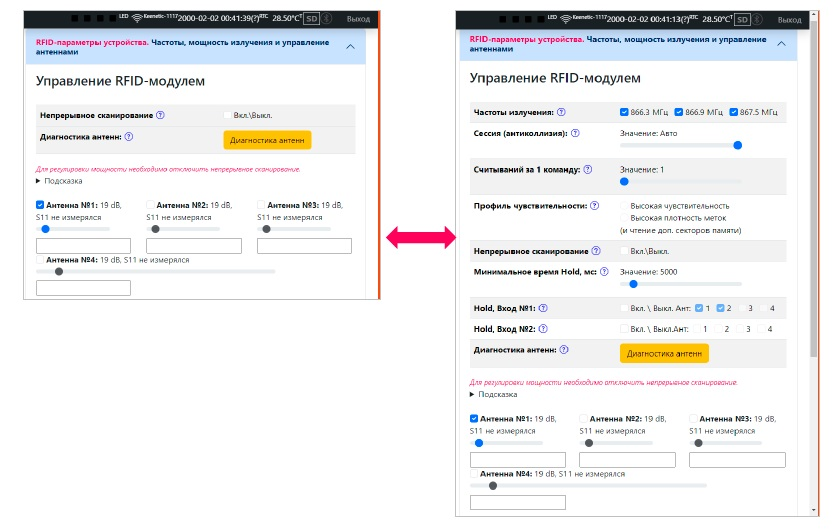Select Высокая чувствительность radio option

tap(624, 206)
